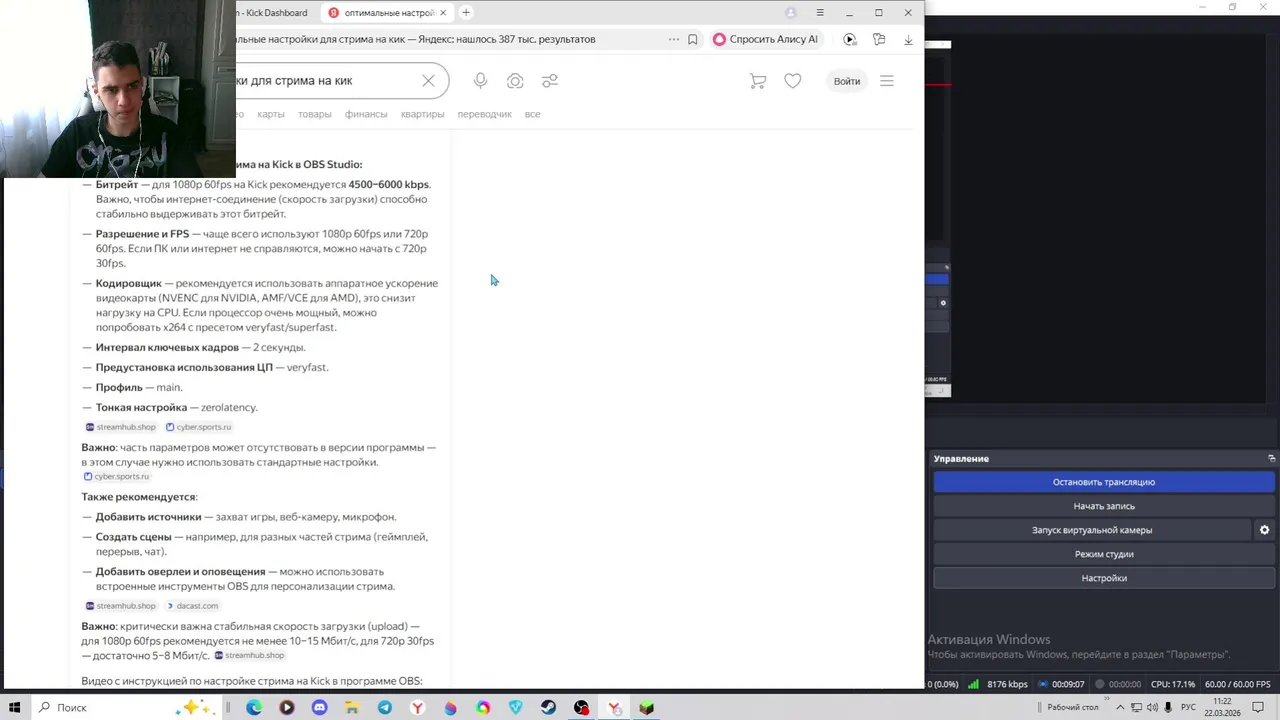Click the 00:09:07 stream timer in OBS

[1068, 684]
